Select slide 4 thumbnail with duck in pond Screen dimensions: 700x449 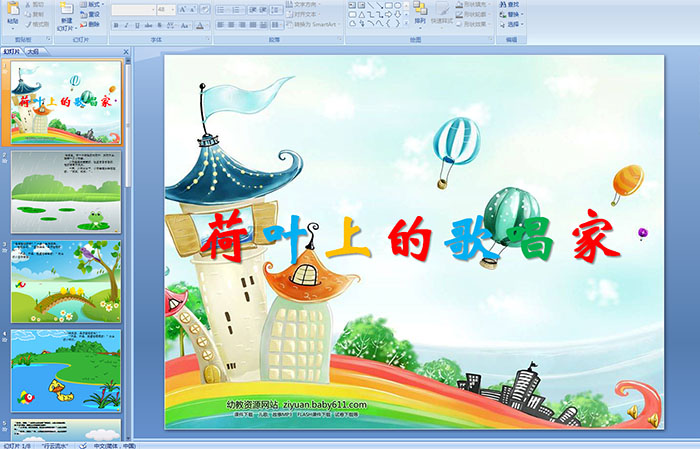[66, 370]
